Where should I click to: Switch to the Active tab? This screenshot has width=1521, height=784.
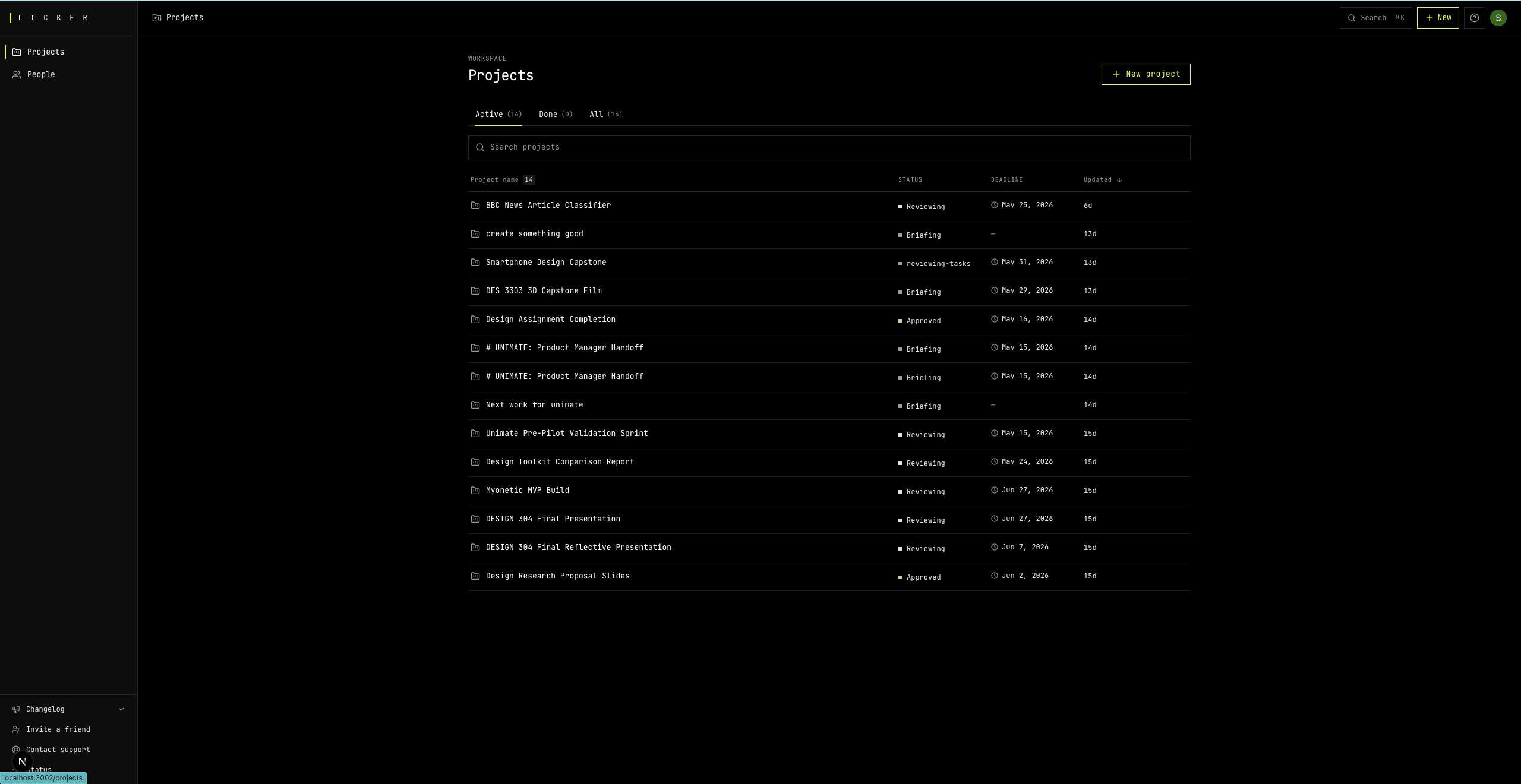[x=498, y=115]
